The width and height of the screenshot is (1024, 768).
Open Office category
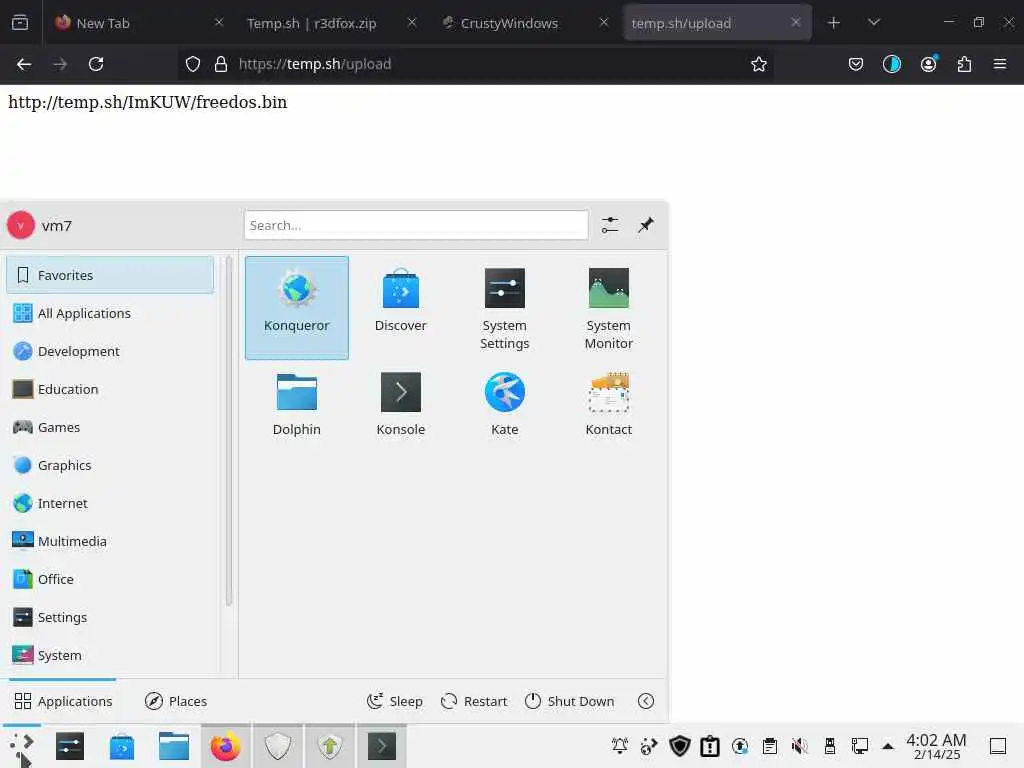(110, 579)
